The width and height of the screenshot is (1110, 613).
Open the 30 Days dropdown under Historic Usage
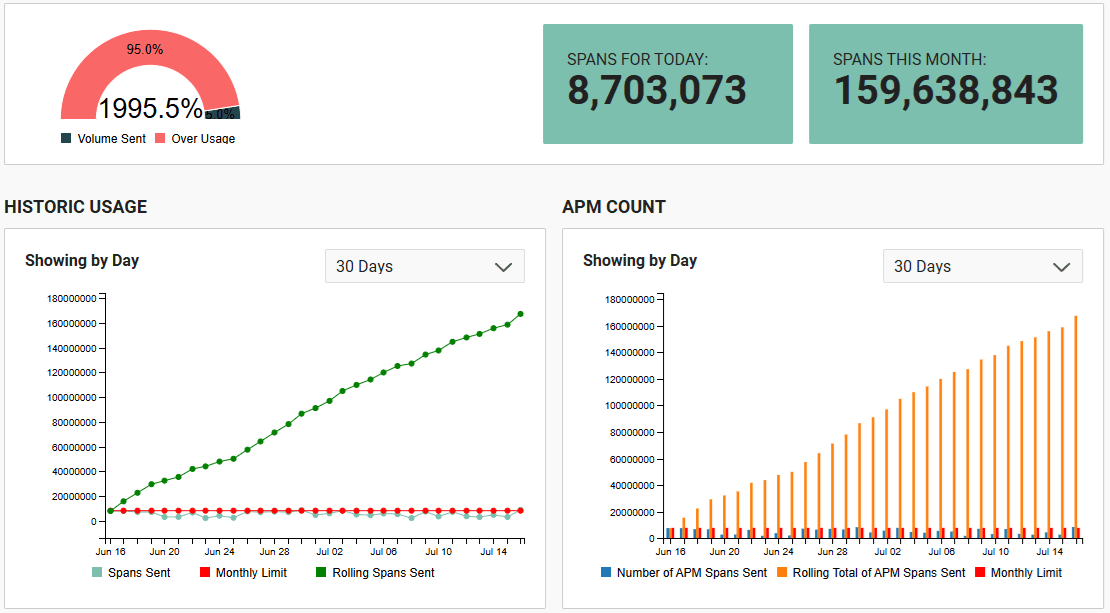click(424, 266)
